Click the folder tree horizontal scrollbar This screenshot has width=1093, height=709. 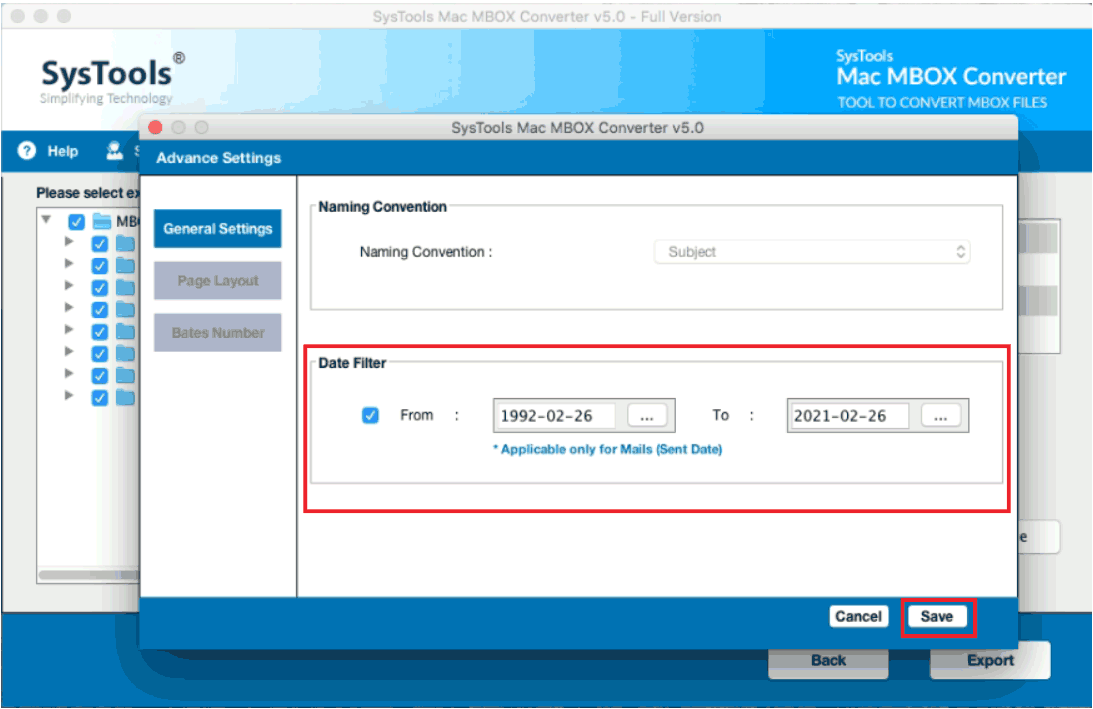[x=89, y=575]
